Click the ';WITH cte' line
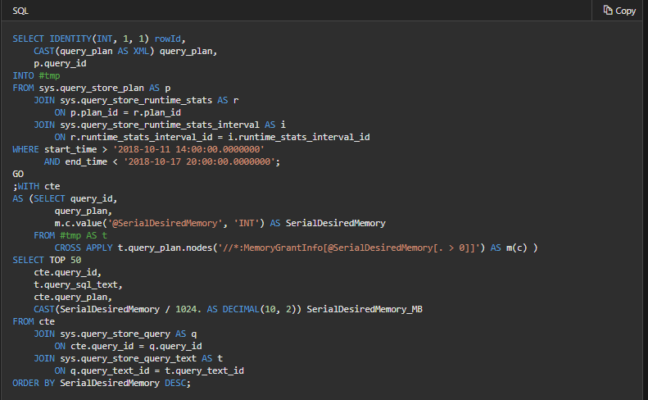 point(36,186)
